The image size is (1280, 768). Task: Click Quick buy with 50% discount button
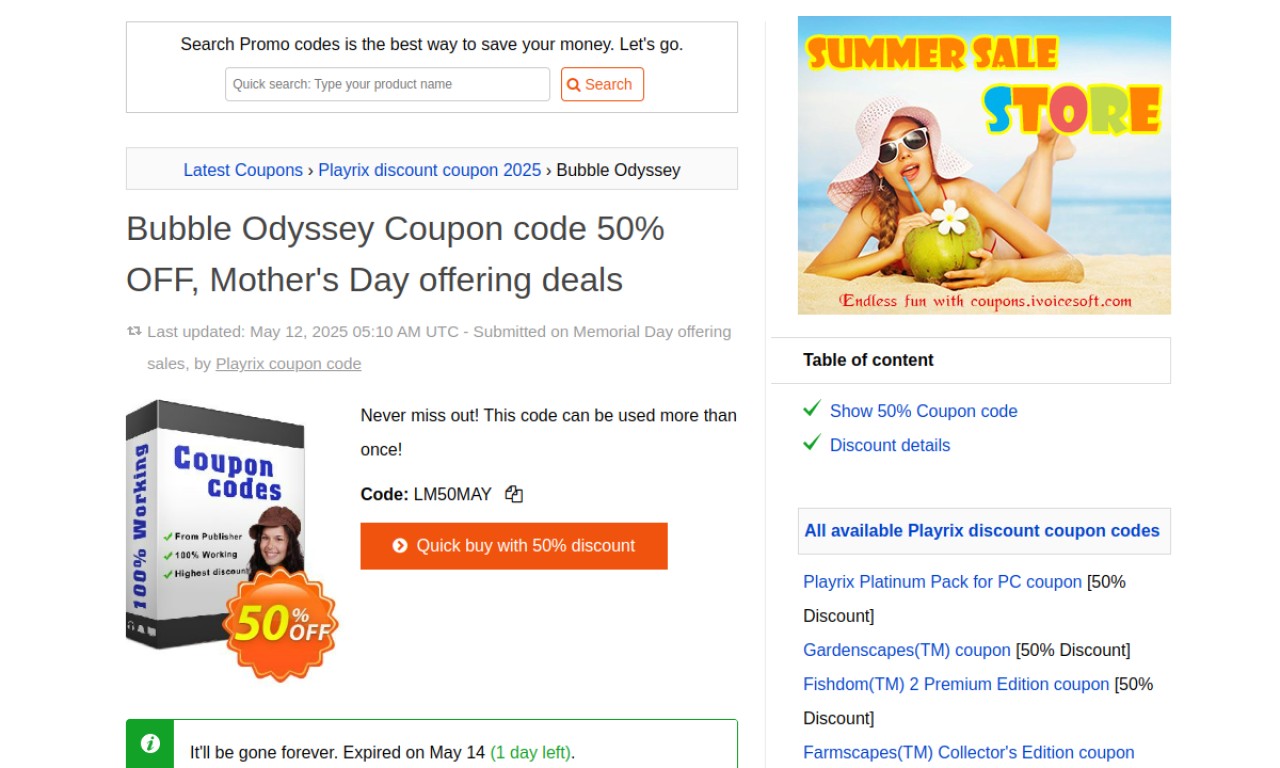[x=514, y=546]
